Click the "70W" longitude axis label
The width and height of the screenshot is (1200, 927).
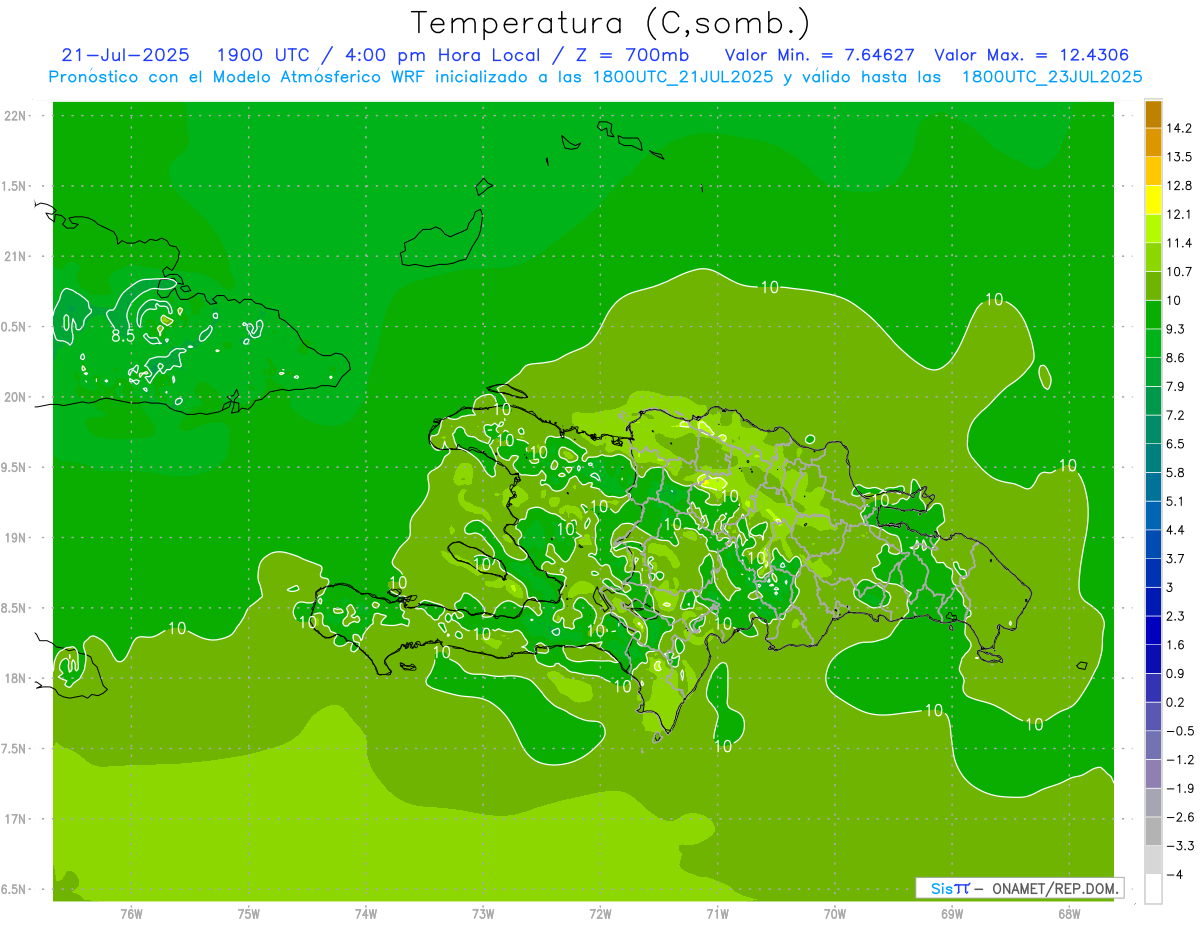pyautogui.click(x=835, y=914)
